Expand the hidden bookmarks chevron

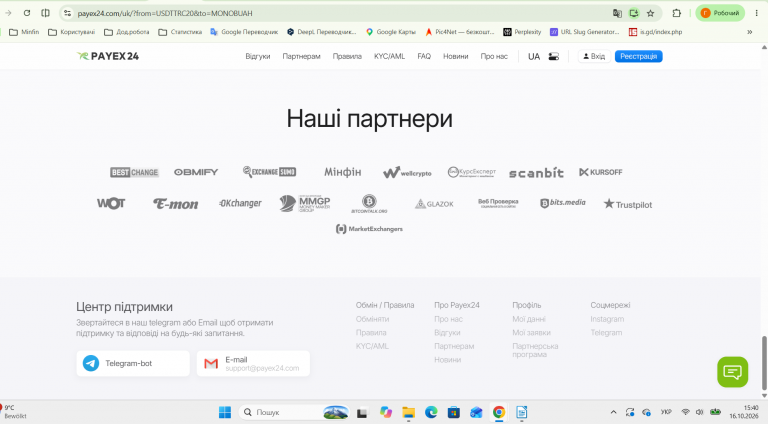tap(749, 32)
